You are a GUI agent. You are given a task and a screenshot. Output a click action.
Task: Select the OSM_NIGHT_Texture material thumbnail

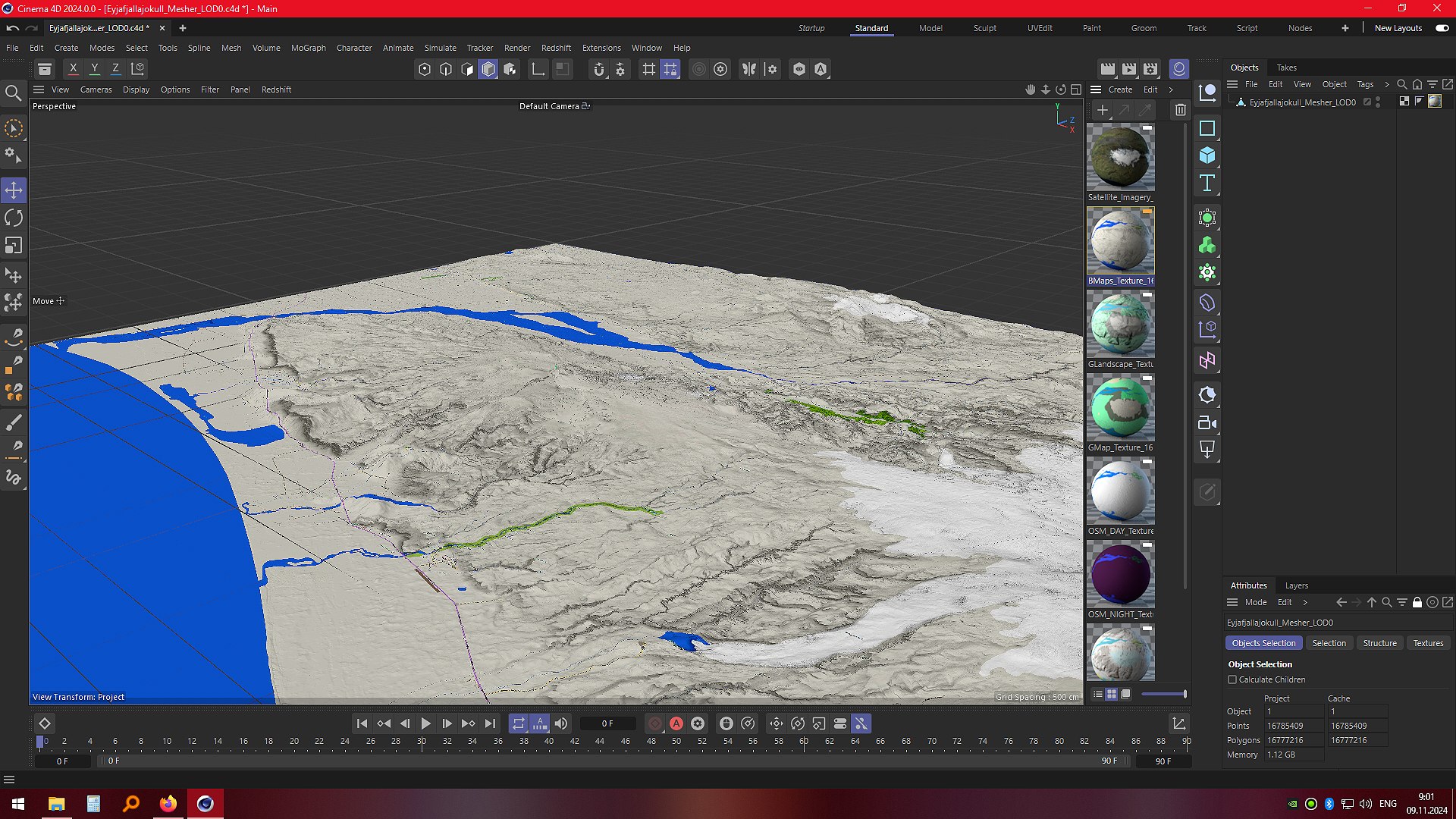point(1120,574)
